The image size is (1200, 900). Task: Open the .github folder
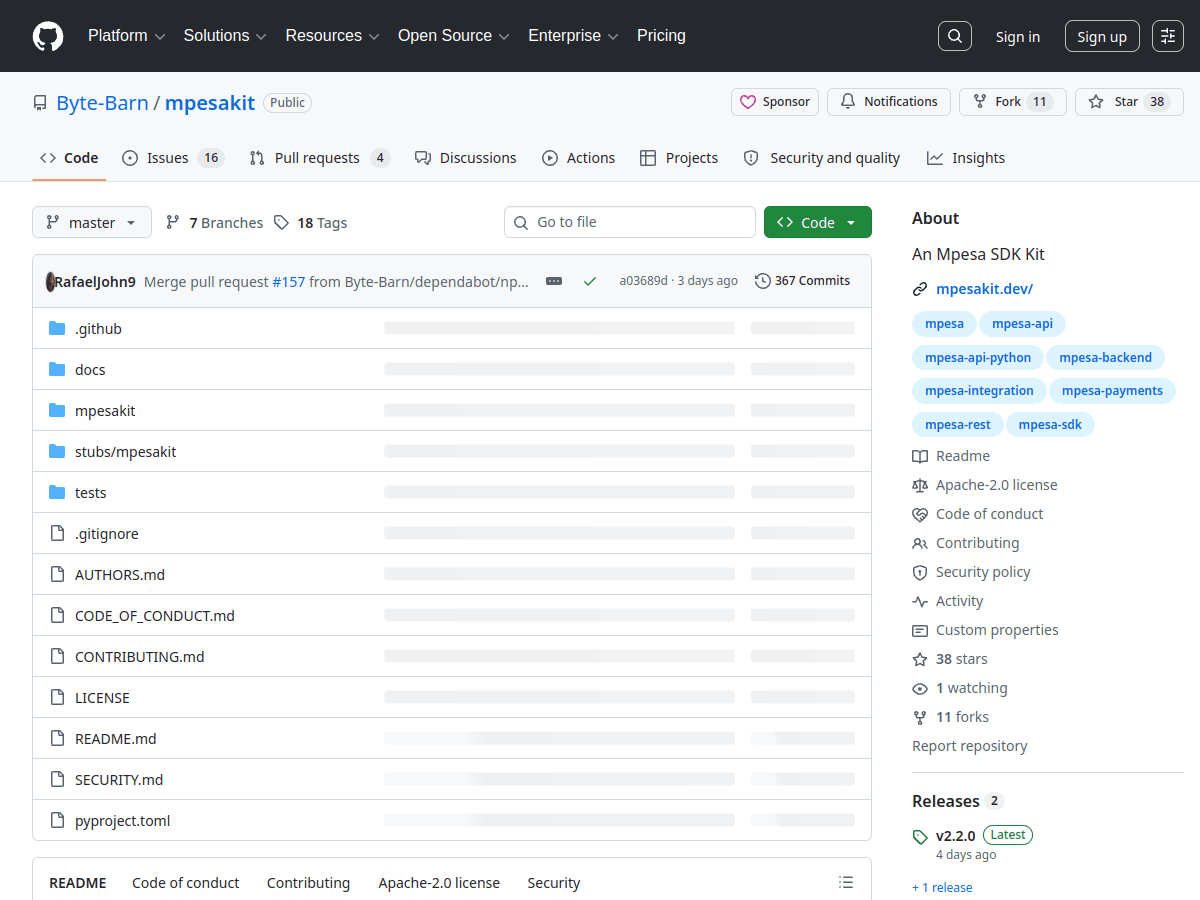pyautogui.click(x=98, y=328)
